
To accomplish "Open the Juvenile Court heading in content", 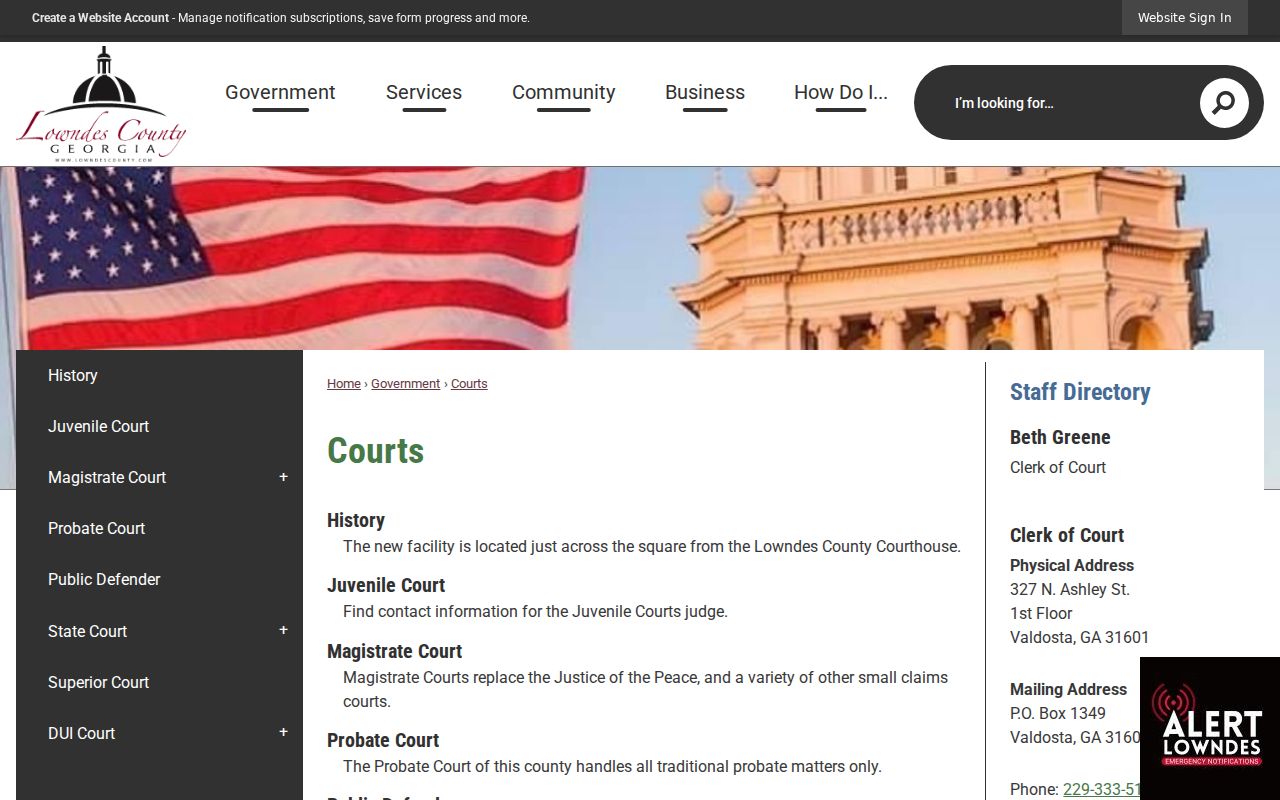I will tap(386, 585).
